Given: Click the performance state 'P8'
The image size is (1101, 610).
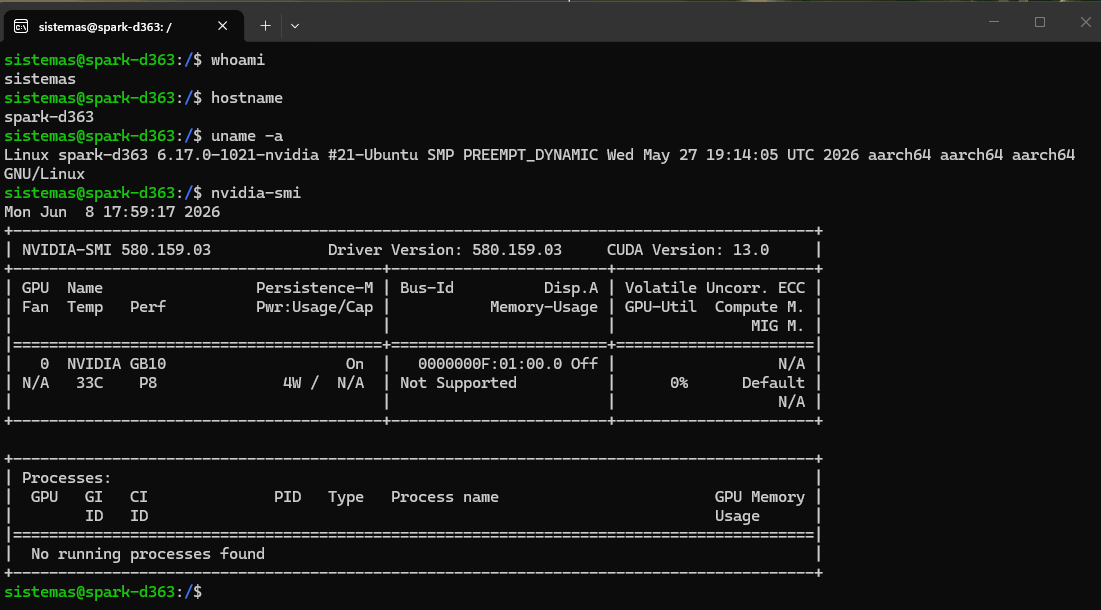Looking at the screenshot, I should point(148,383).
